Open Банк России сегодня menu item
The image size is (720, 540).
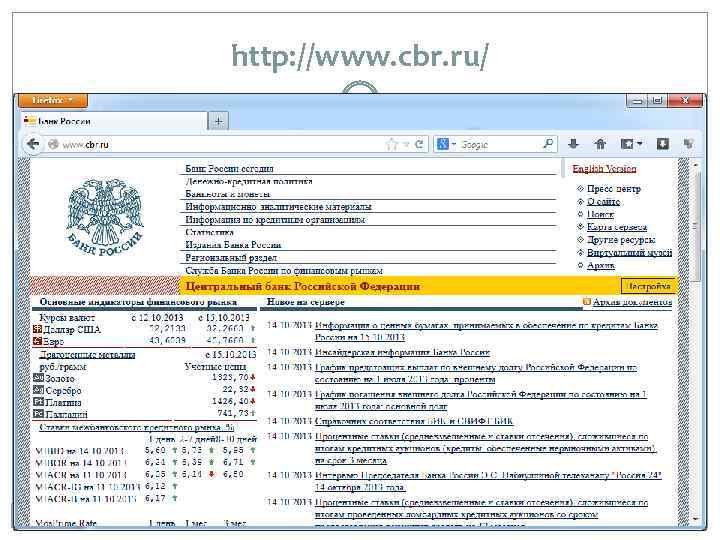point(229,169)
